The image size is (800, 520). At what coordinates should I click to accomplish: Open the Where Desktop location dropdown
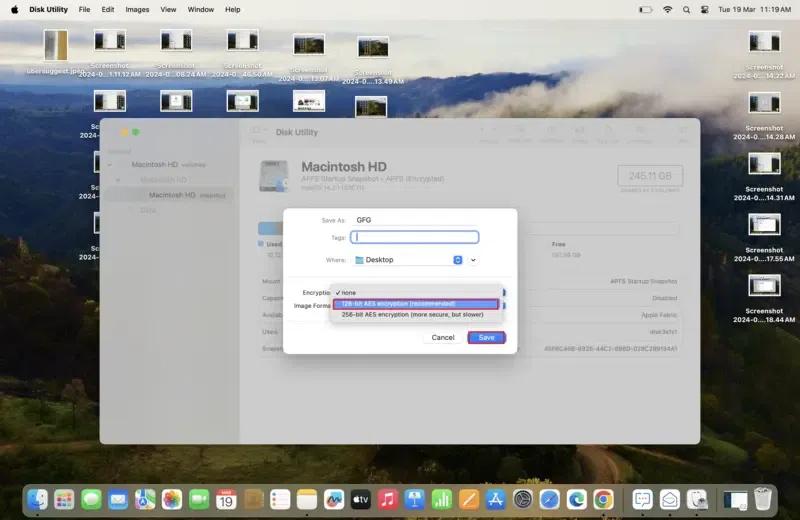coord(408,260)
